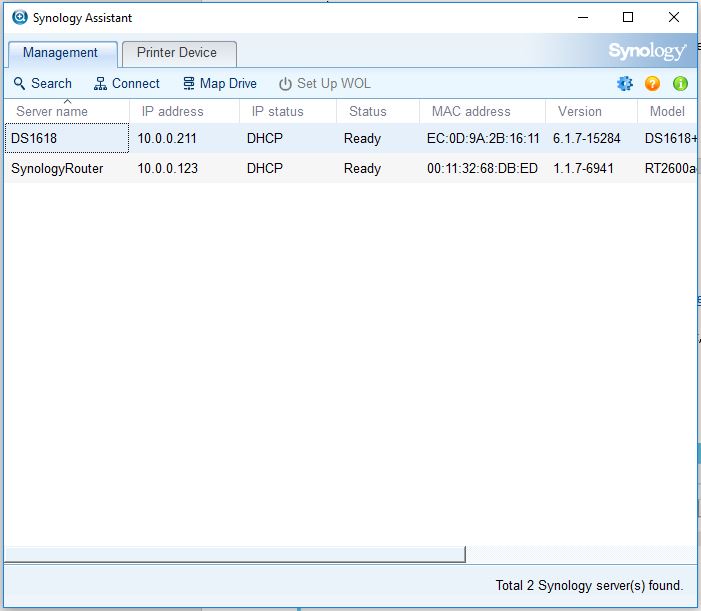
Task: Select the DS1618 server name
Action: [x=34, y=139]
